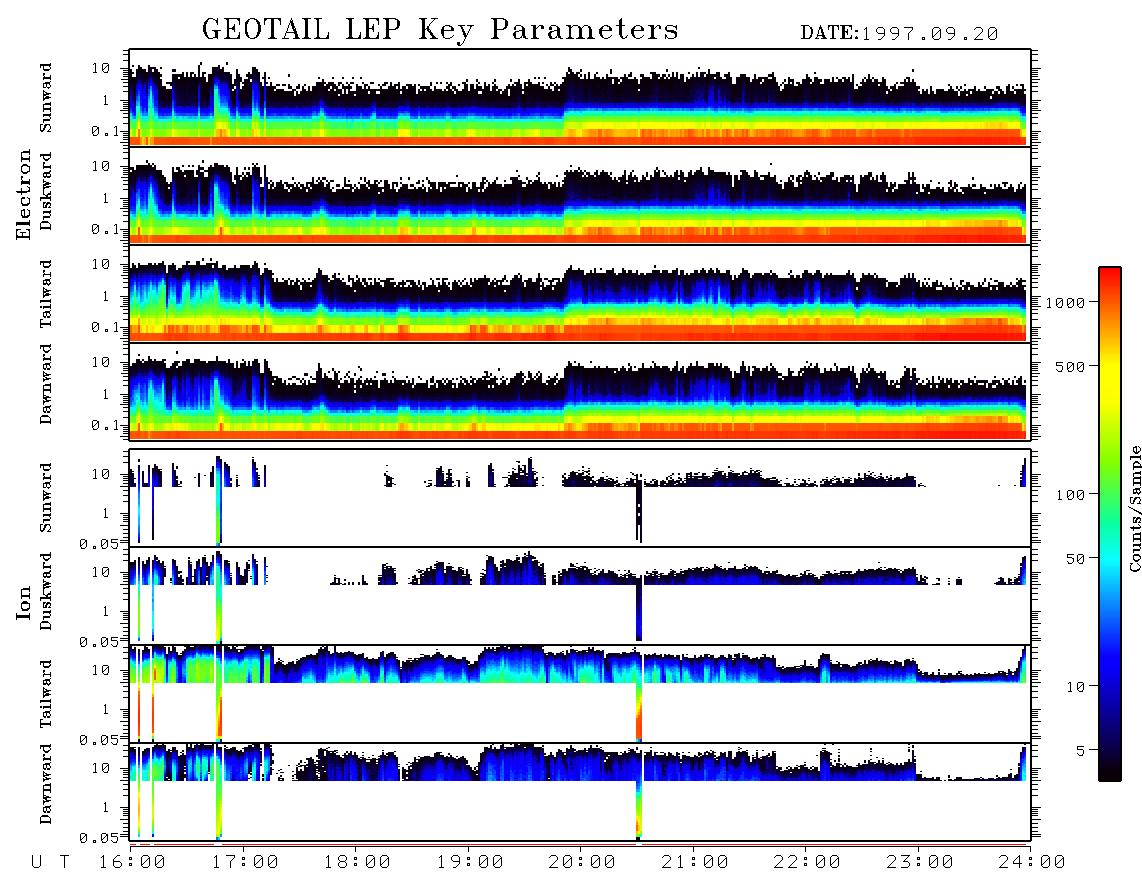Viewport: 1142px width, 880px height.
Task: Click the 22:00 time tick label
Action: (808, 863)
